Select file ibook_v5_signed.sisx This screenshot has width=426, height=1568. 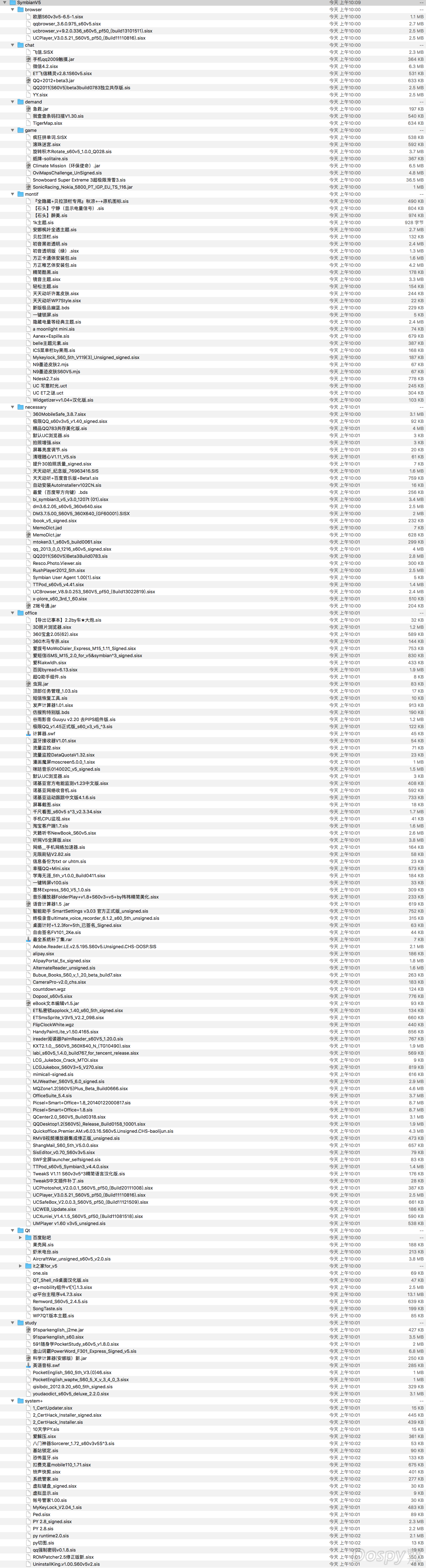55,521
